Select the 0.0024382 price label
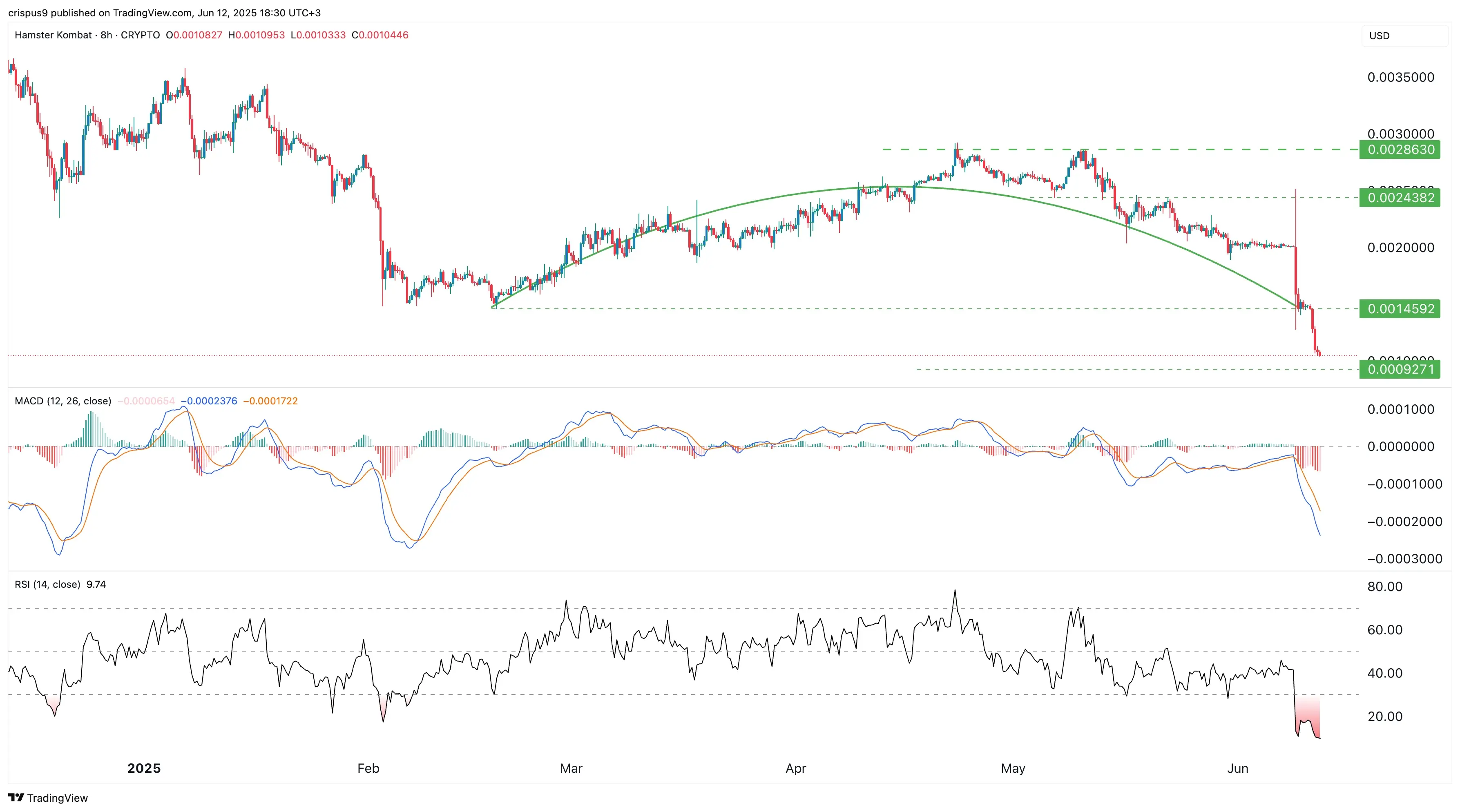Image resolution: width=1460 pixels, height=812 pixels. coord(1400,198)
